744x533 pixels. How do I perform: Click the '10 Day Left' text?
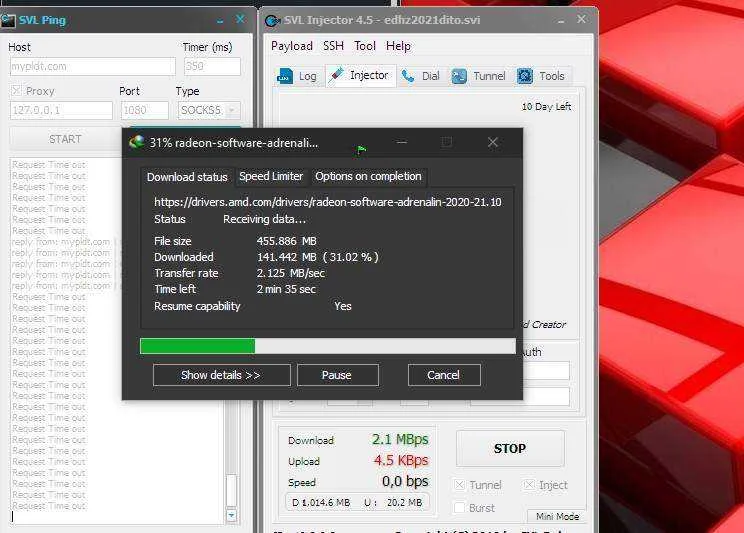coord(546,106)
